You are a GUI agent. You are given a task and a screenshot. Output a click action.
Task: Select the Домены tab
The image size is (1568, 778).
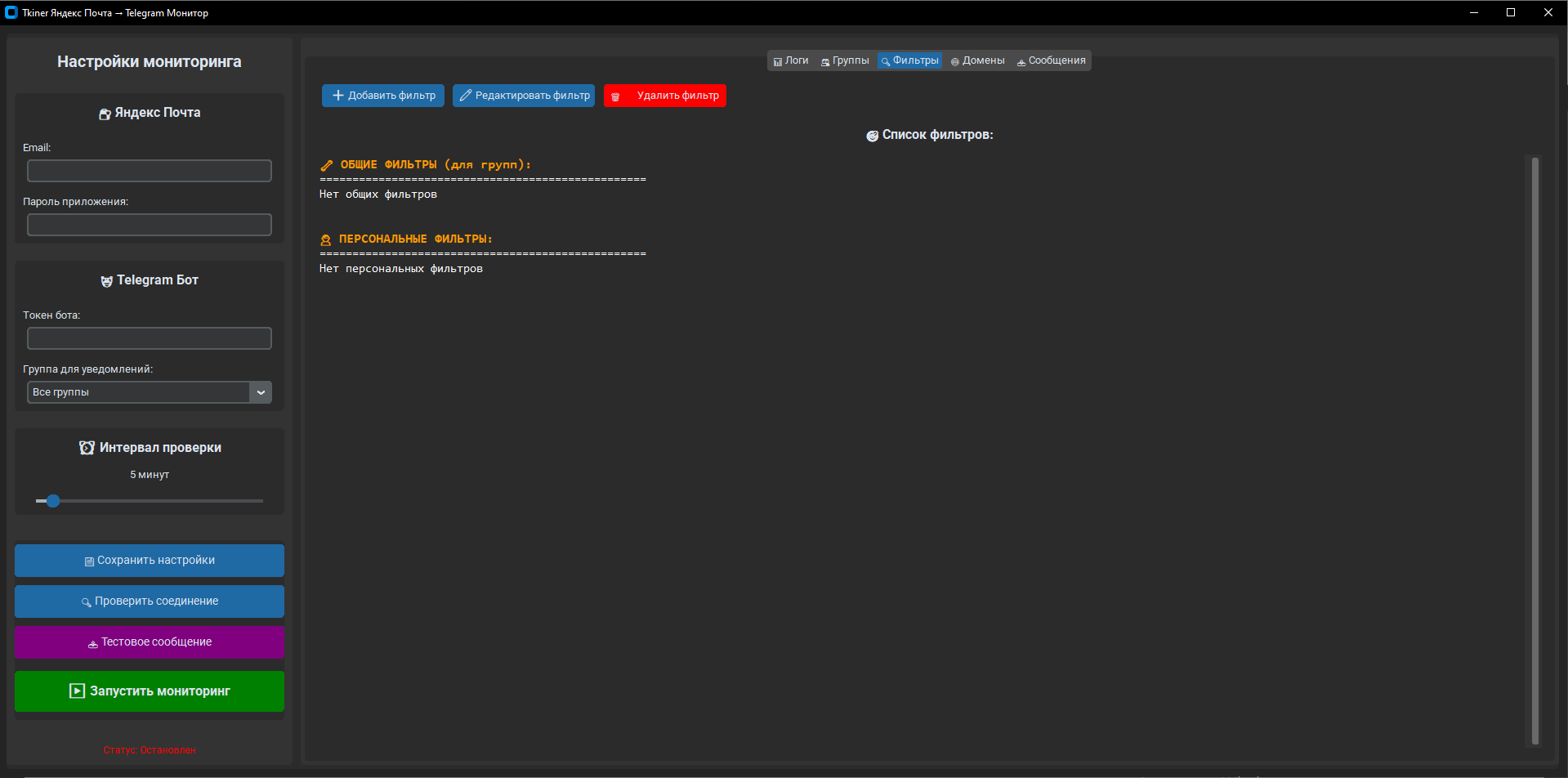pos(977,60)
